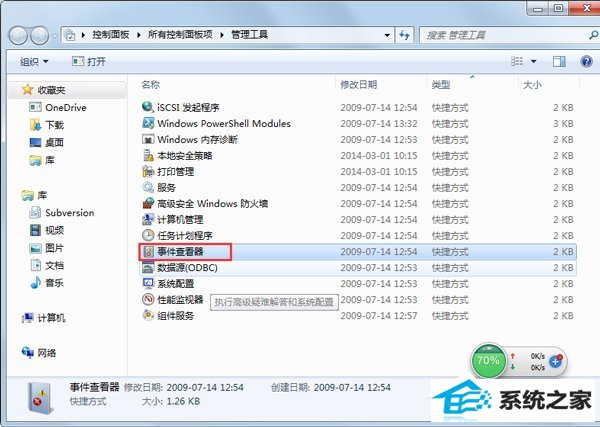Viewport: 600px width, 427px height.
Task: Click the 任务计划程序 clock icon
Action: tap(148, 235)
